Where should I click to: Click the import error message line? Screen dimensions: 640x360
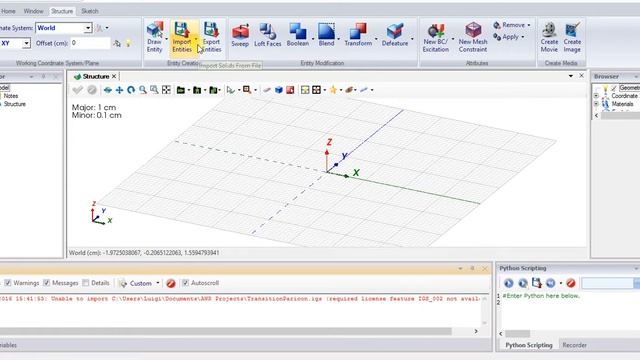[x=240, y=299]
